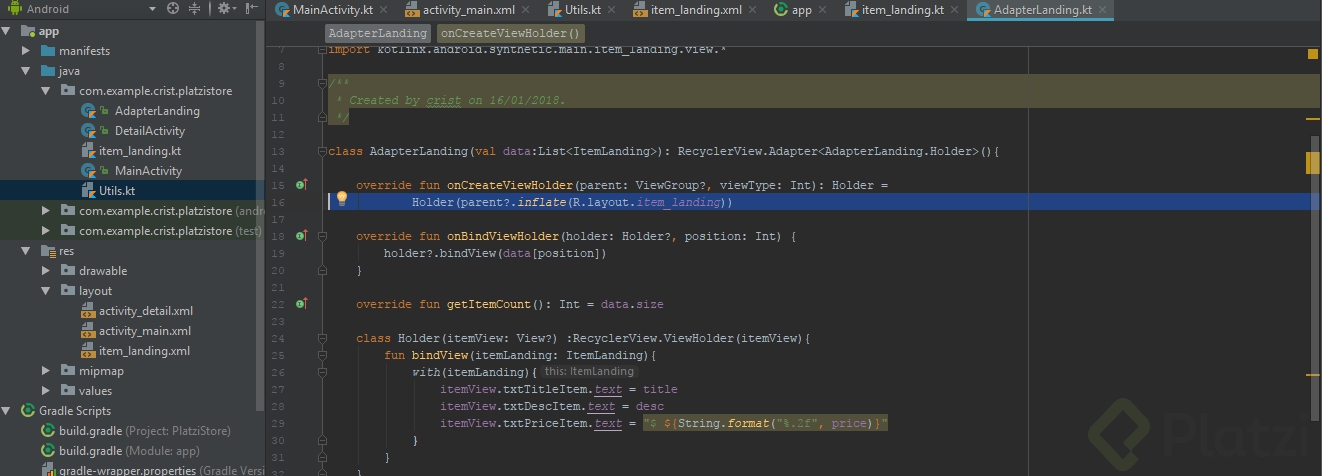Screen dimensions: 1322x476
Task: Open build.gradle (Module: app)
Action: tap(129, 451)
